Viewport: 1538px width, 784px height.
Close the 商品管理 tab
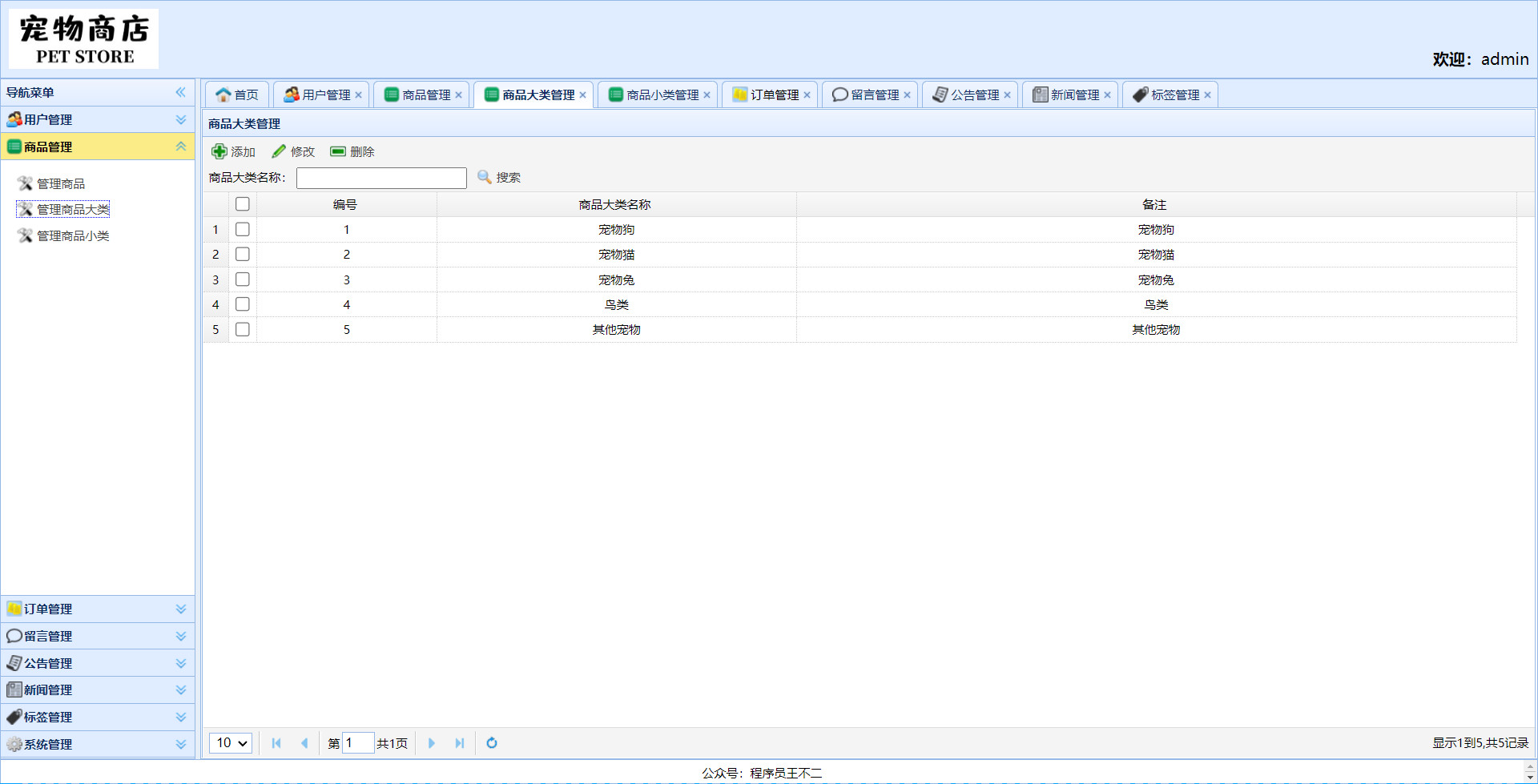(459, 95)
